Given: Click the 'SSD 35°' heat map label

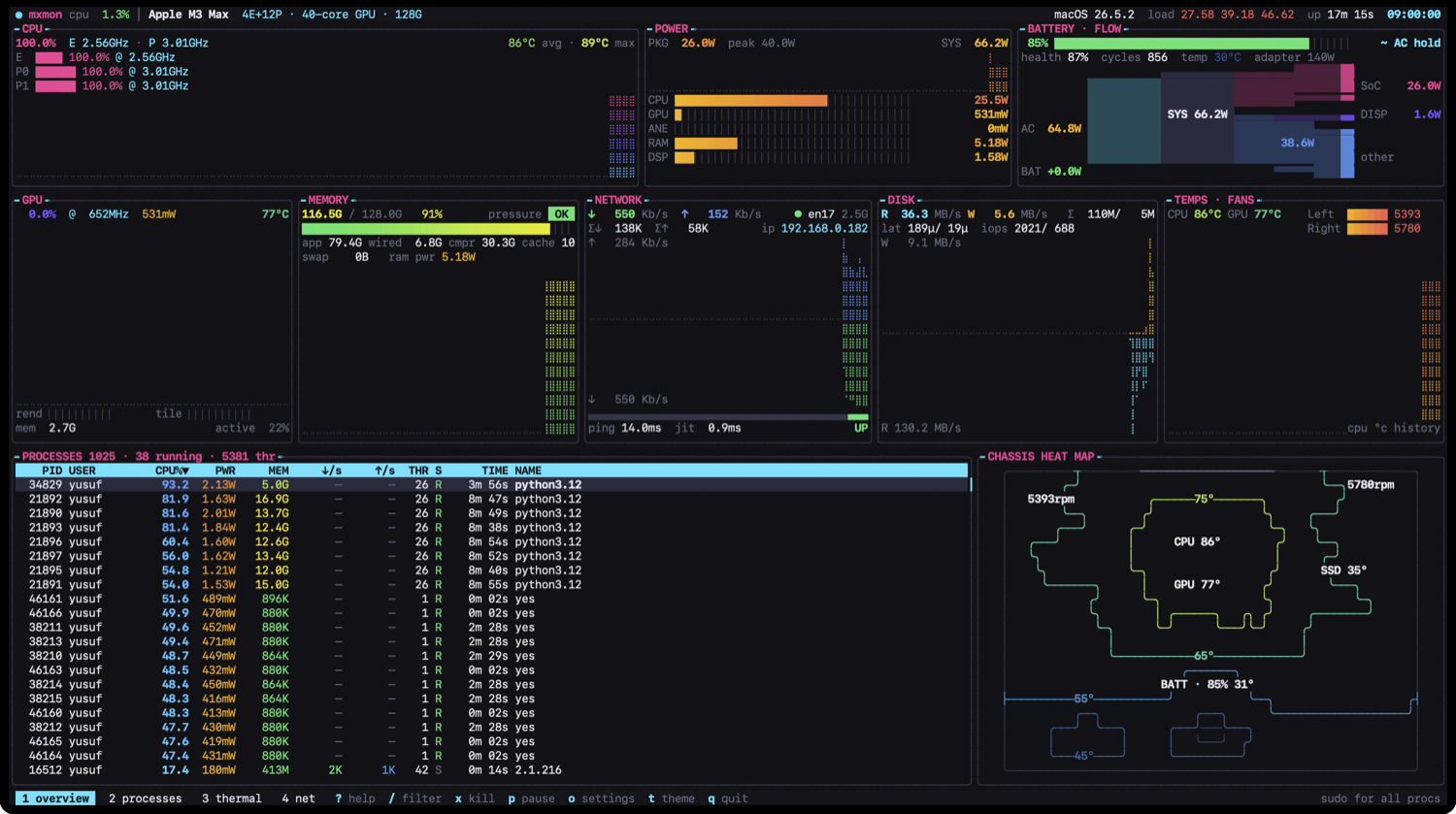Looking at the screenshot, I should 1343,570.
